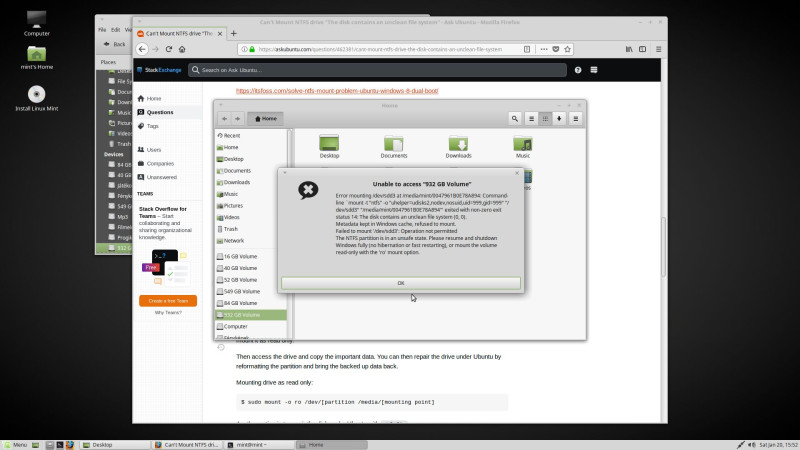This screenshot has height=450, width=800.
Task: Close the Unable to access error dialog
Action: coord(517,173)
